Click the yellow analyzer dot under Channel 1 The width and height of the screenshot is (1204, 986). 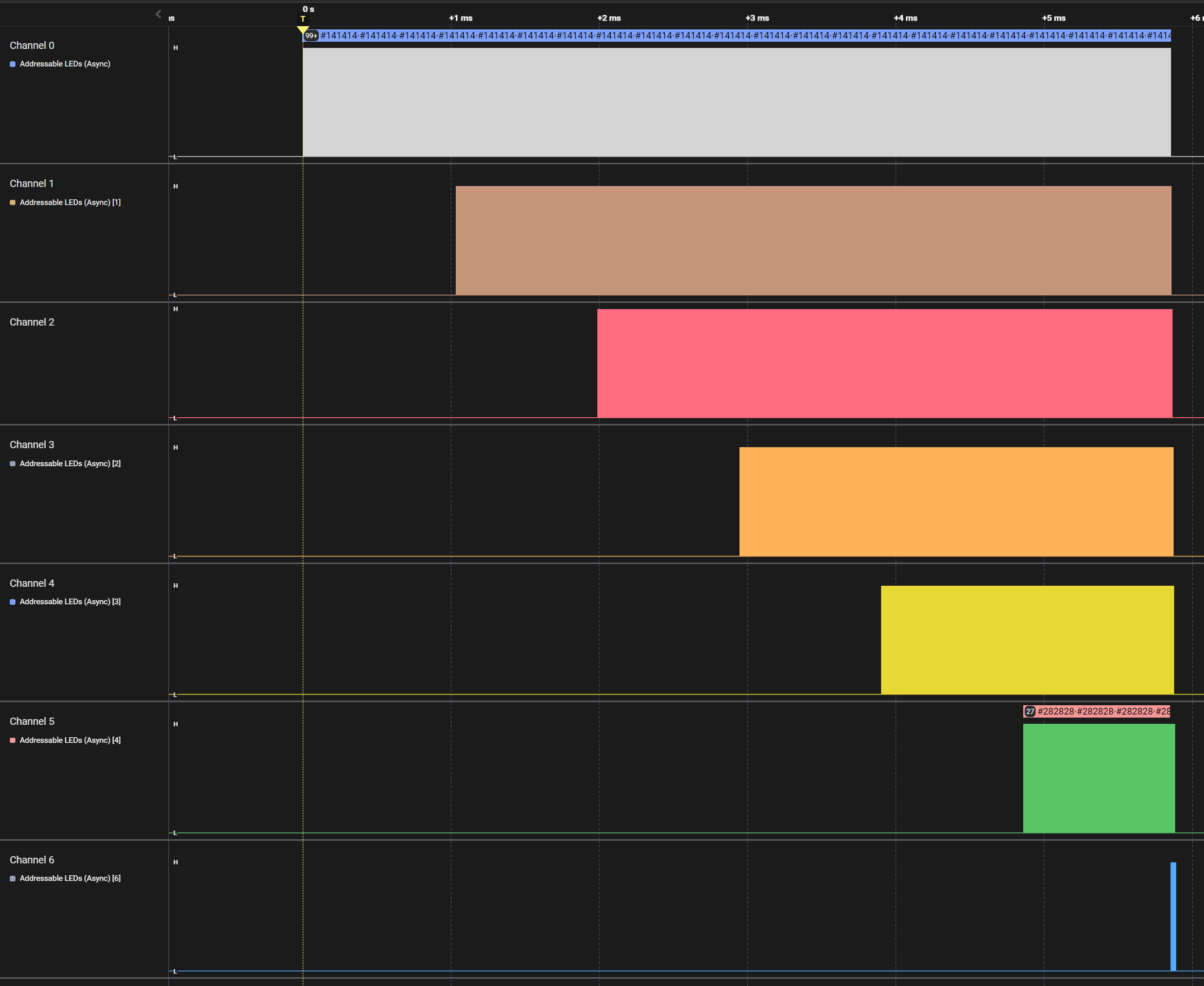tap(12, 203)
